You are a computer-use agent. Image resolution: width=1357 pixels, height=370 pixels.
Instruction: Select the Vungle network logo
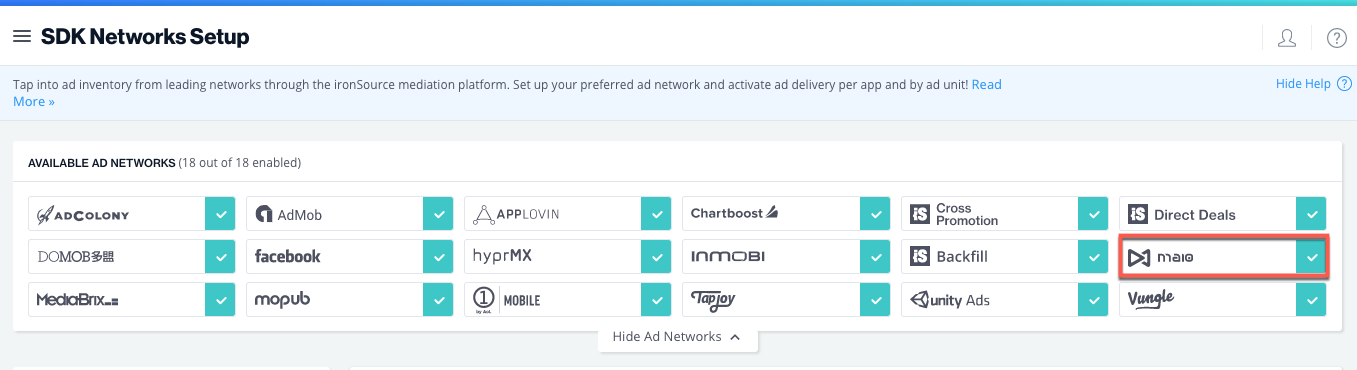1151,298
